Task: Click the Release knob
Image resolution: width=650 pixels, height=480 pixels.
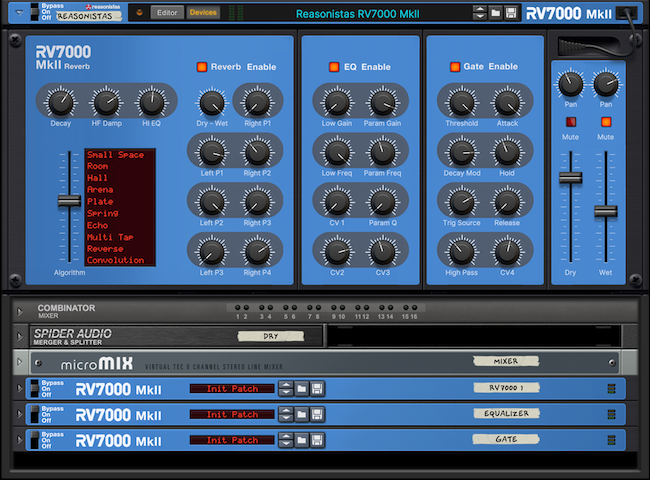Action: (507, 202)
